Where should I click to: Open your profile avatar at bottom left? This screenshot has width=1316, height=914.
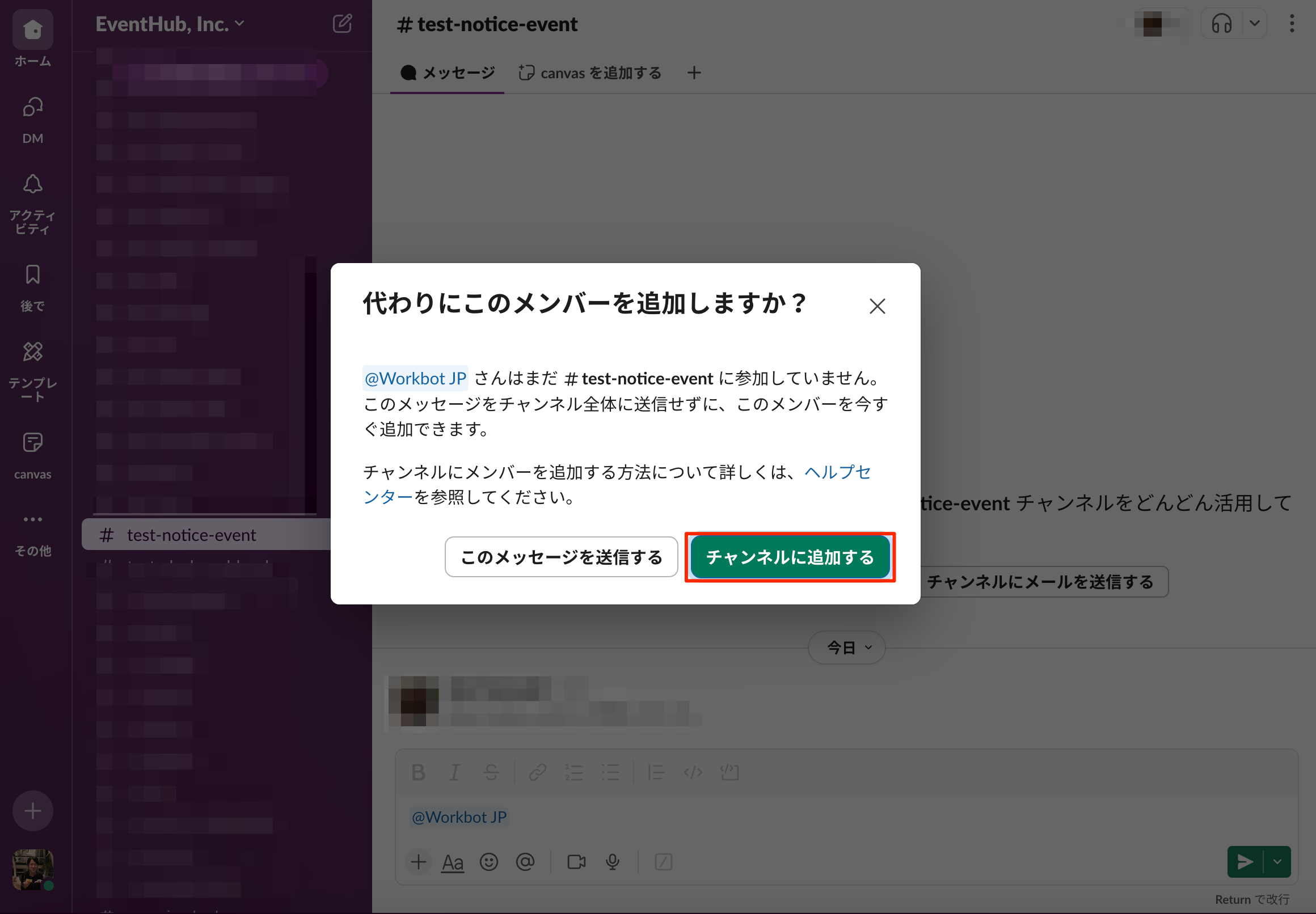point(33,869)
